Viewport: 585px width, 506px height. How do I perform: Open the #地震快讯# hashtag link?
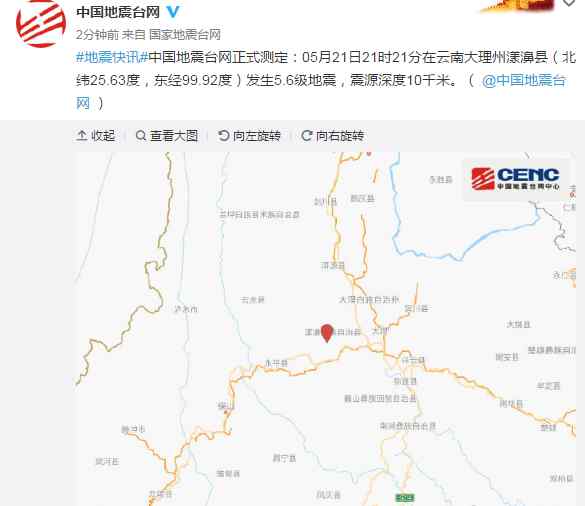[112, 57]
